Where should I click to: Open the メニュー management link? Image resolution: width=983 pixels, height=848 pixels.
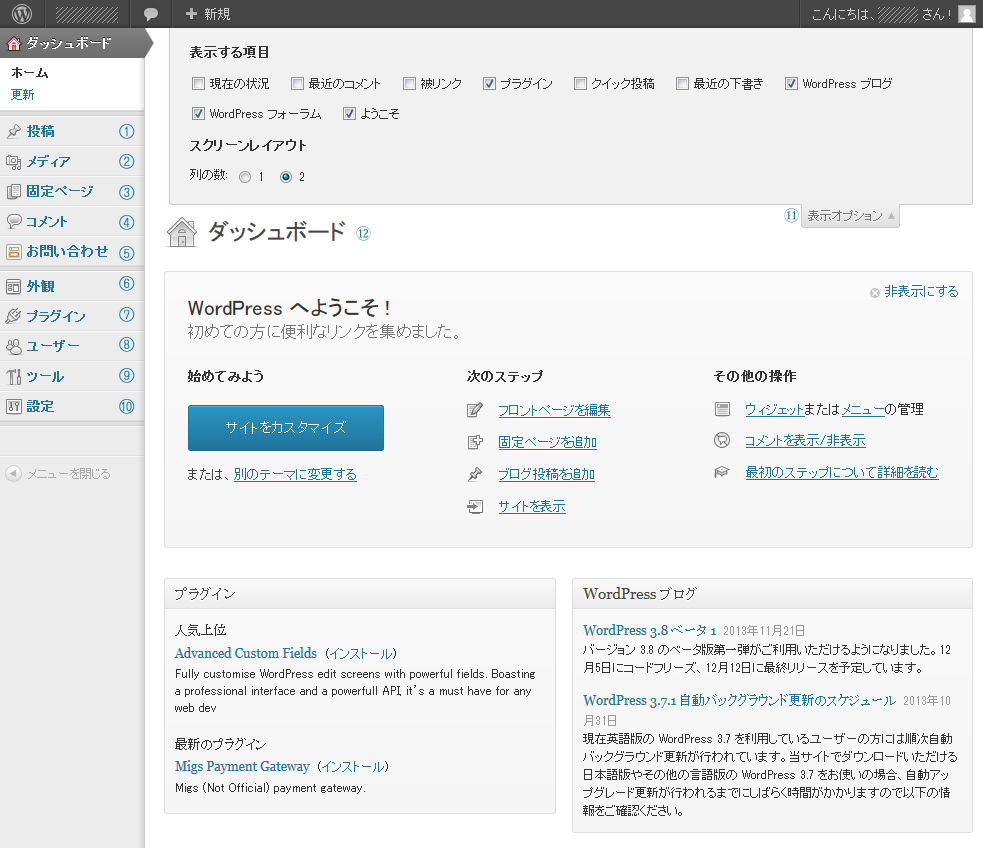coord(863,409)
